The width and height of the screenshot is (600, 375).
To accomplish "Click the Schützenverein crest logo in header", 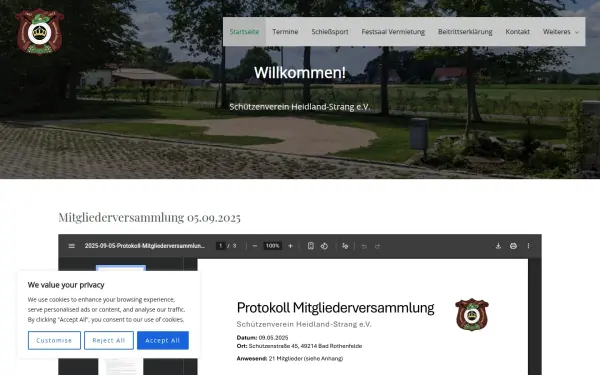I will pyautogui.click(x=40, y=32).
